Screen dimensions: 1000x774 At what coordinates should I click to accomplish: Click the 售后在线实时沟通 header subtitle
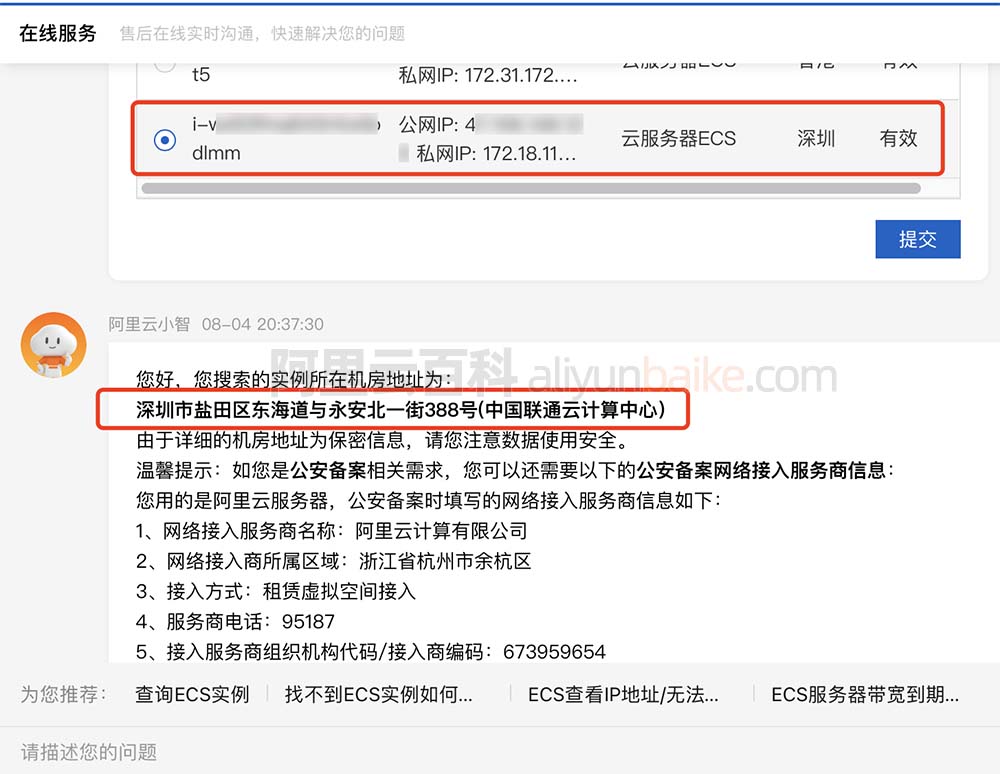click(262, 34)
